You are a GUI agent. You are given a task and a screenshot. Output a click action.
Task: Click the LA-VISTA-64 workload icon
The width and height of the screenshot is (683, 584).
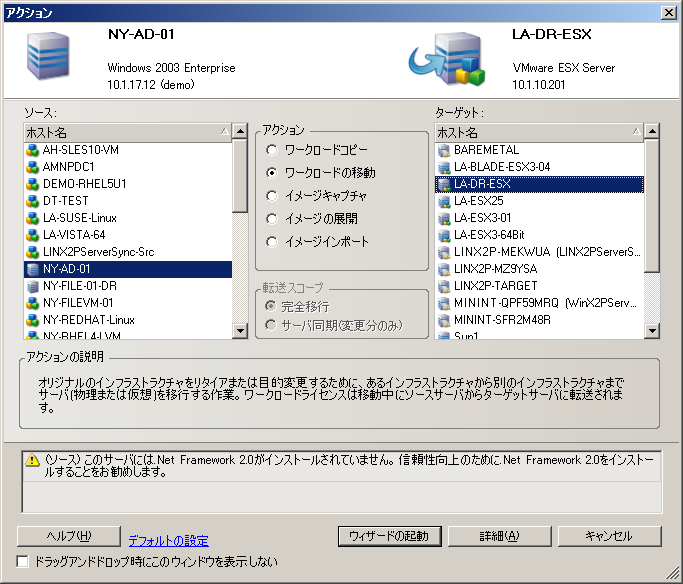pos(32,235)
